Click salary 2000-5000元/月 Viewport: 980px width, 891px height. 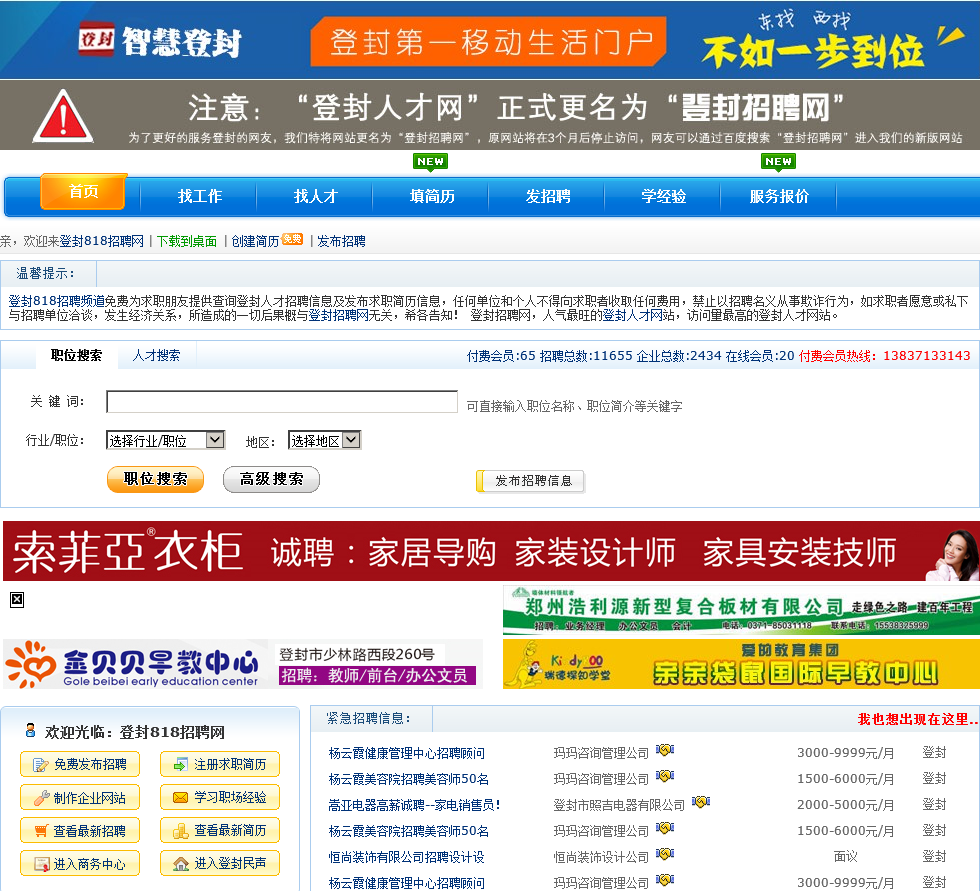(x=845, y=805)
